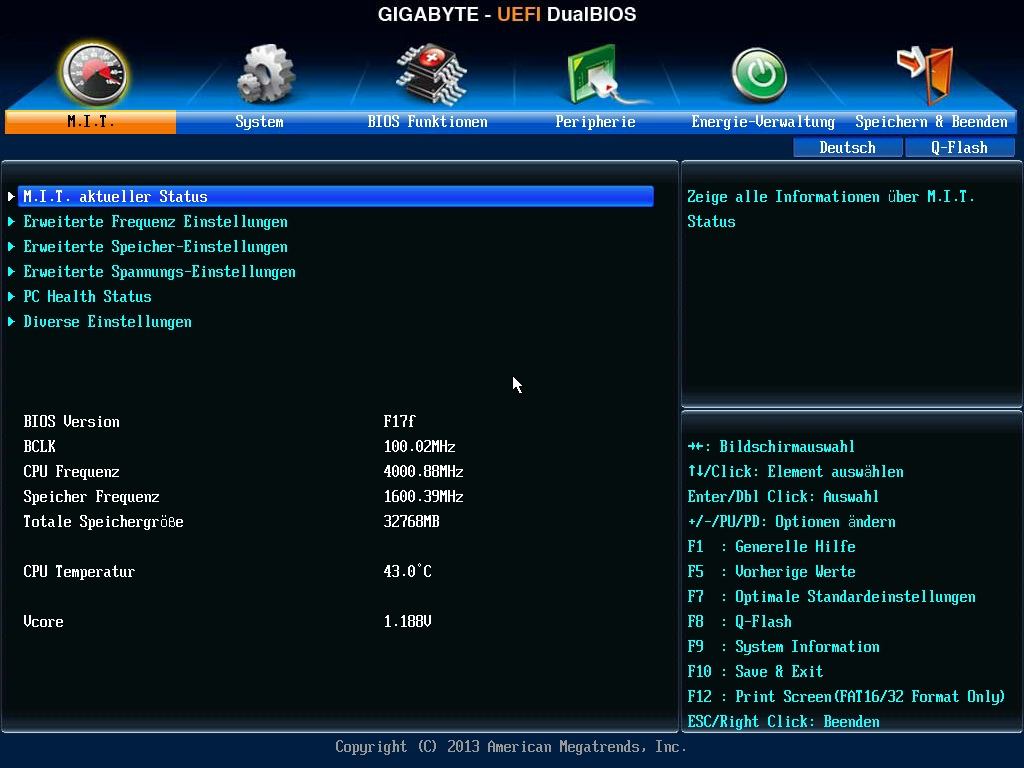Click the Vcore label

click(43, 622)
